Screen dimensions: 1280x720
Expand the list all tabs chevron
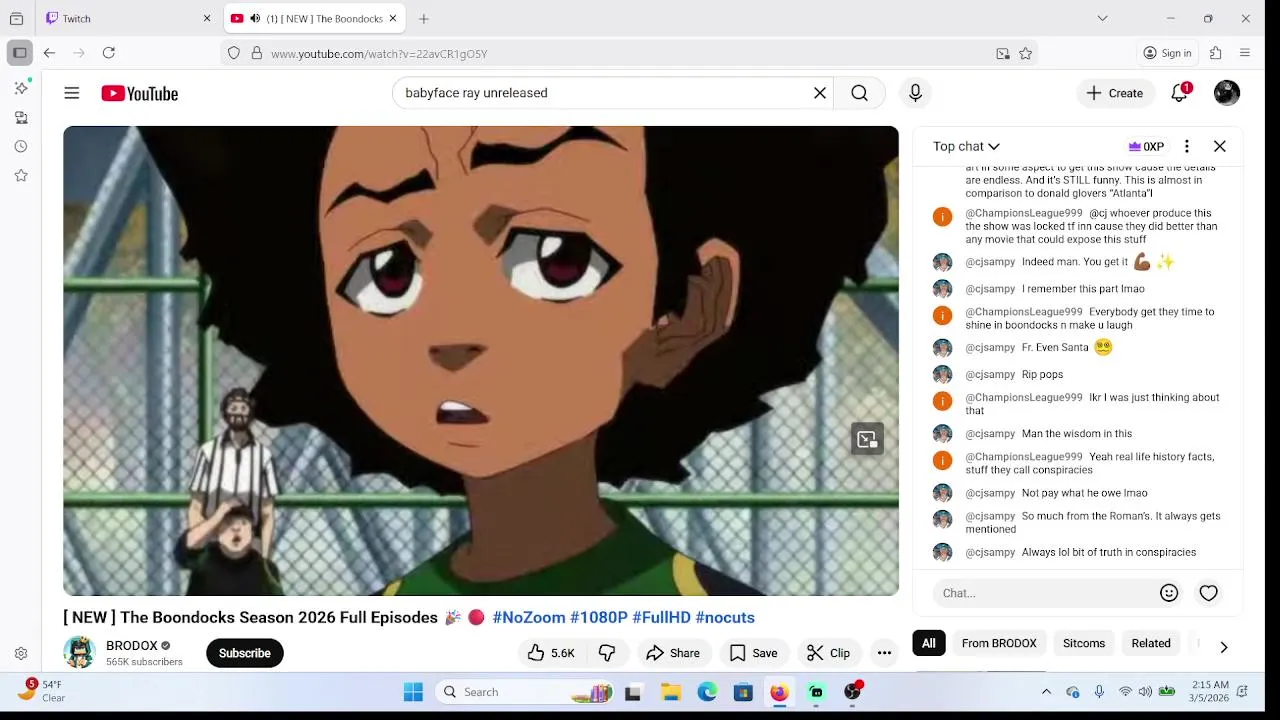point(1102,18)
